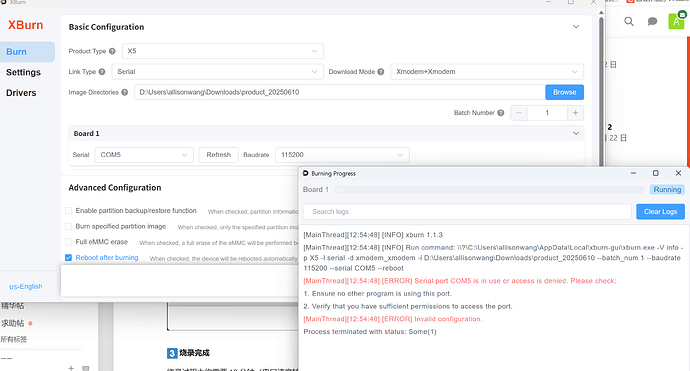This screenshot has height=371, width=690.
Task: Open the chat bubble icon at top right
Action: click(652, 21)
